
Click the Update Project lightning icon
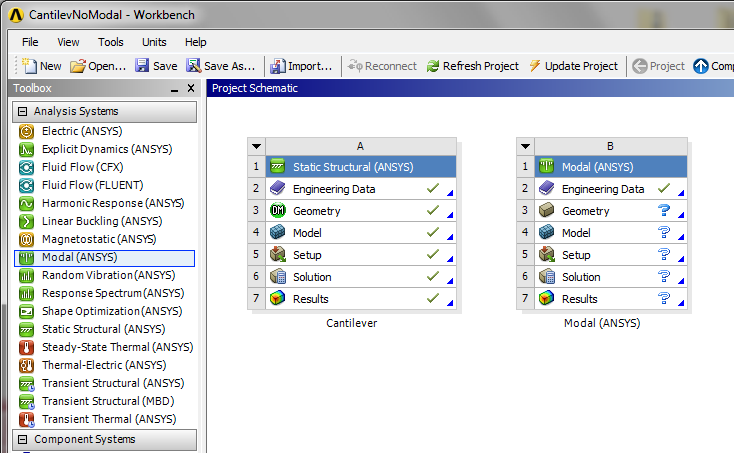point(535,66)
